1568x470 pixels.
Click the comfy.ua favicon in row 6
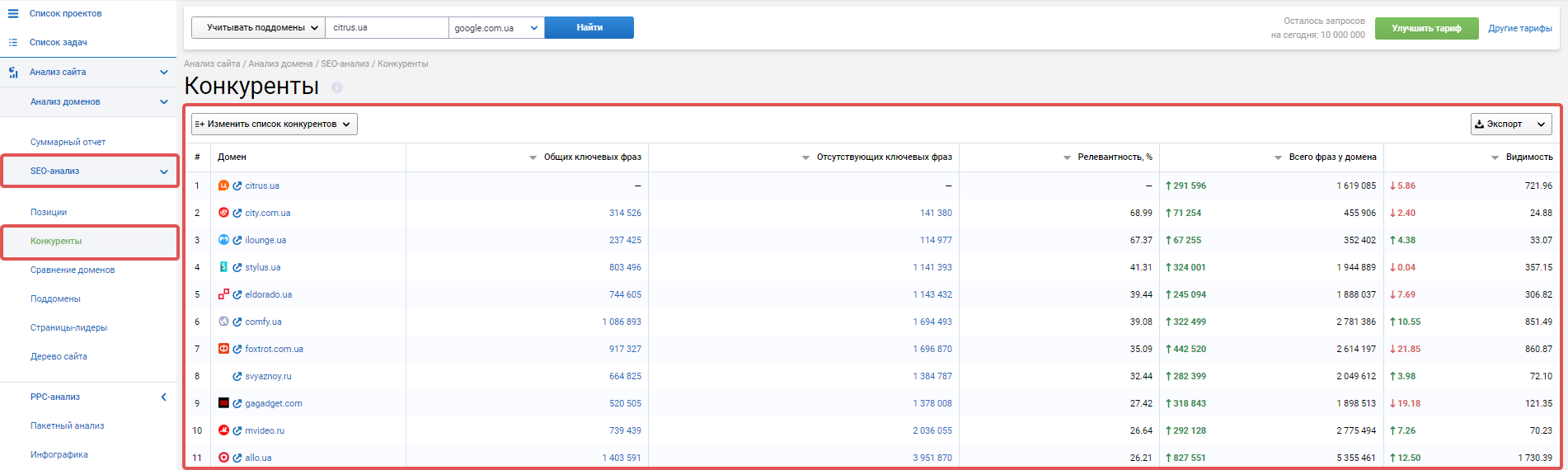coord(223,322)
